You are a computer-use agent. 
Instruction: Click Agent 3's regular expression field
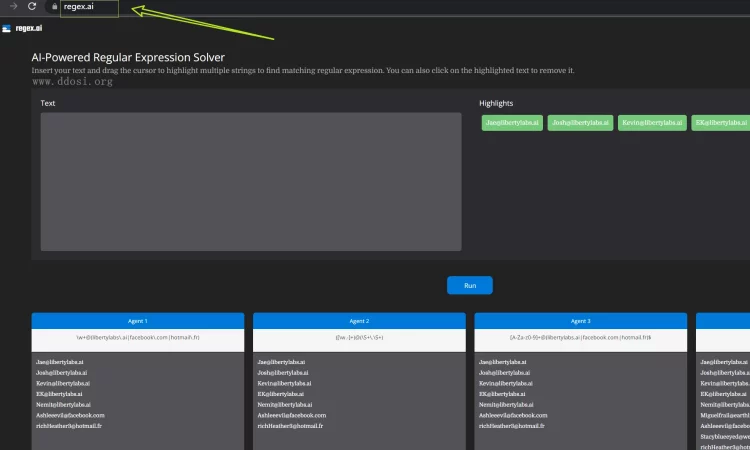coord(581,340)
